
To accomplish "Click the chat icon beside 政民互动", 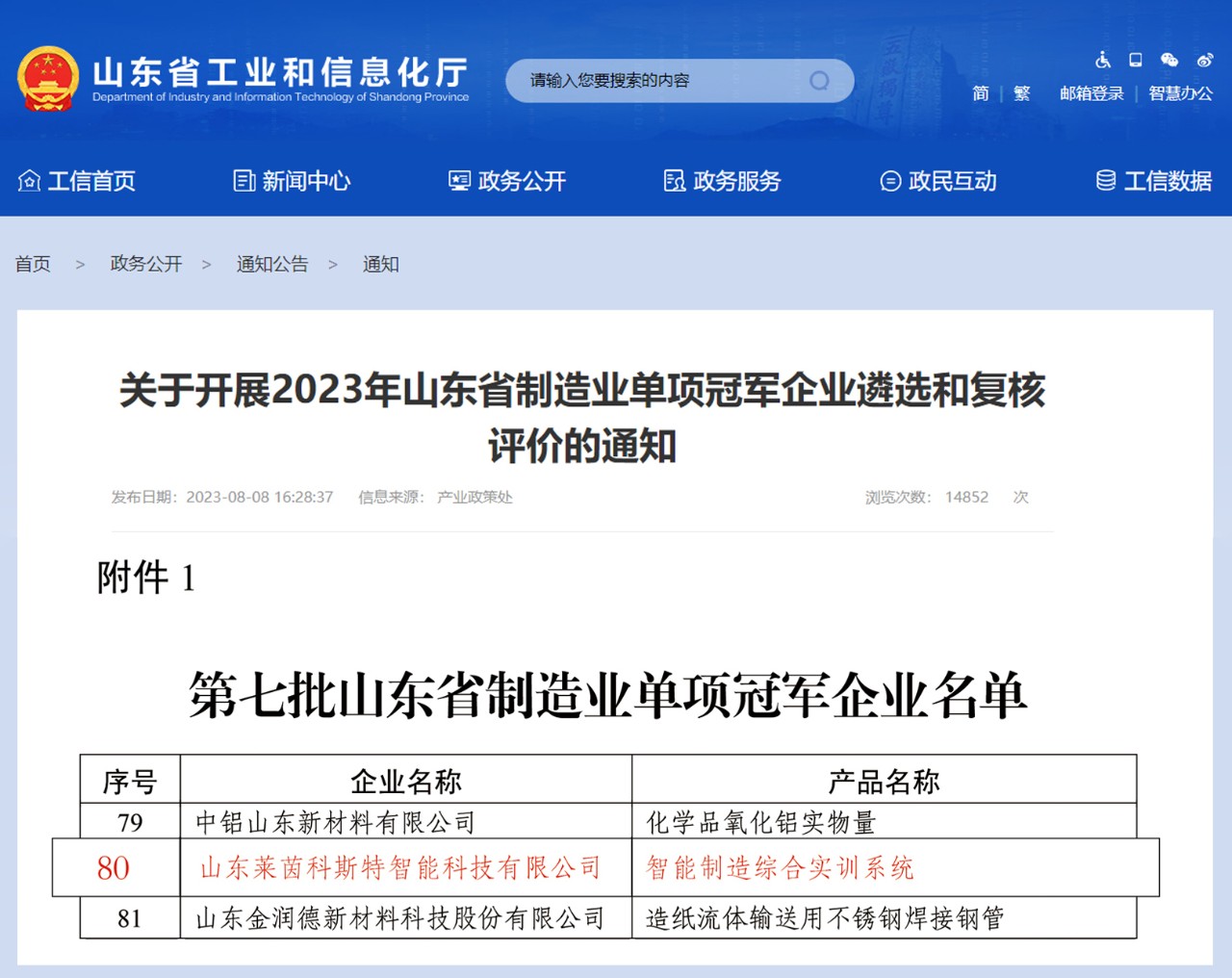I will [x=890, y=181].
